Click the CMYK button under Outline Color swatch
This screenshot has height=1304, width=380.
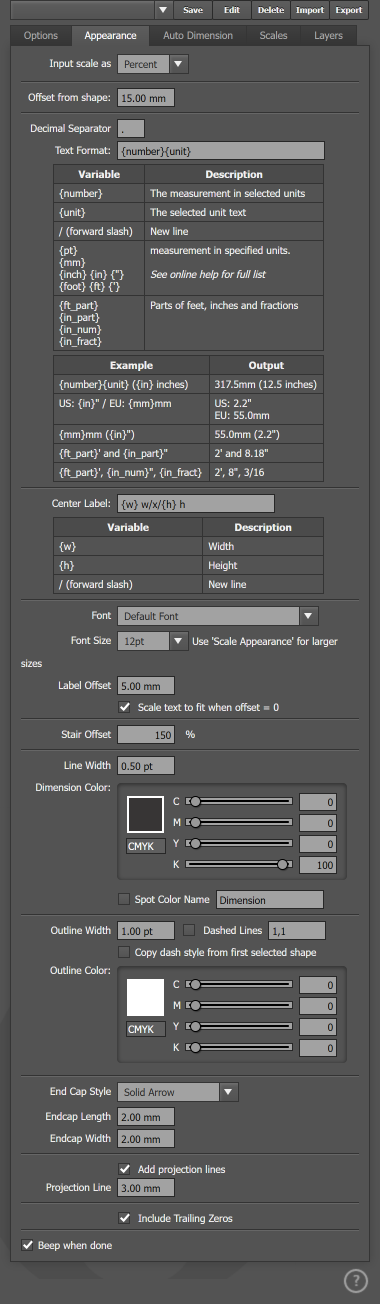point(146,1029)
